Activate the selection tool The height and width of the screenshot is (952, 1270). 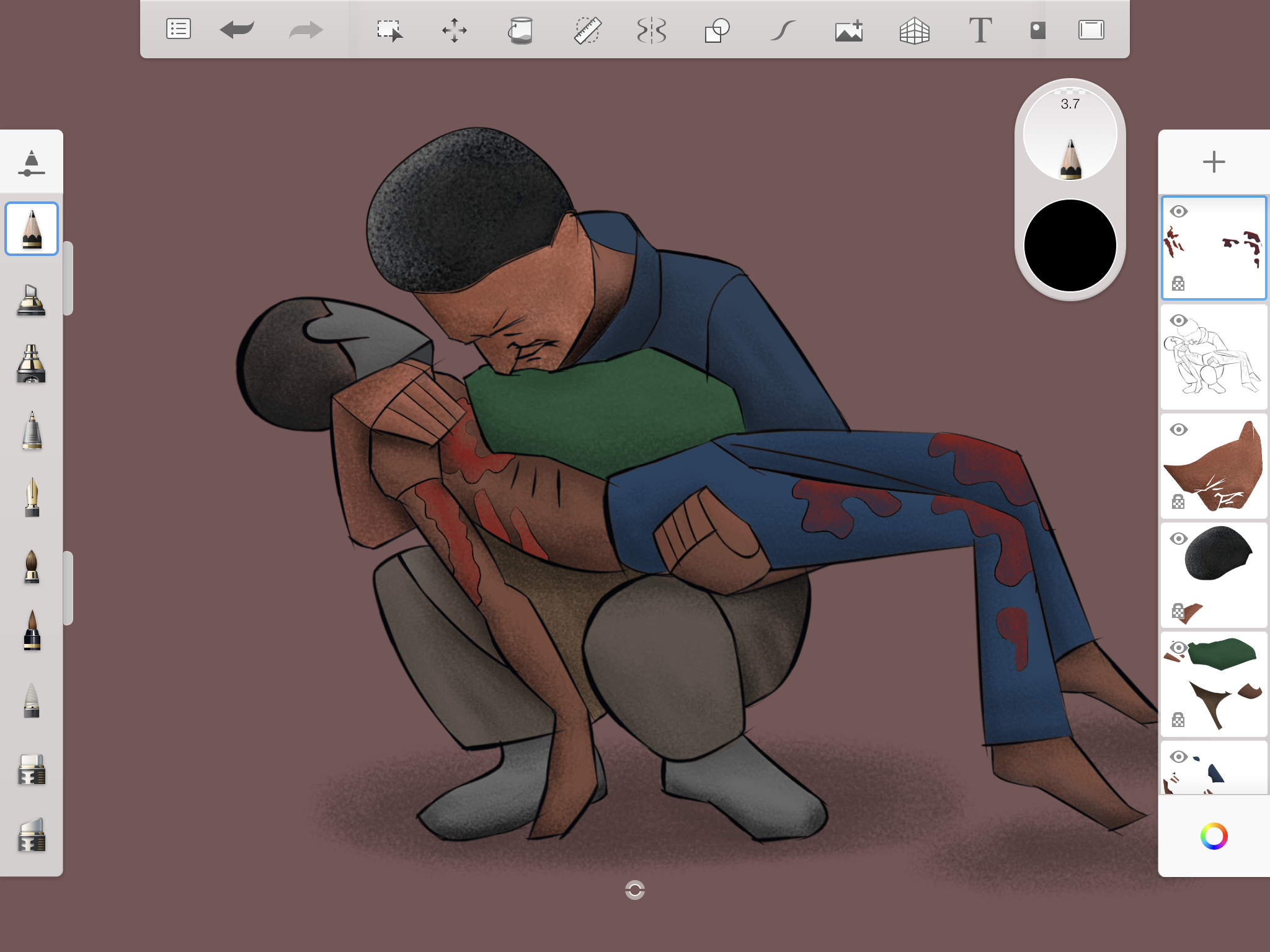pyautogui.click(x=389, y=30)
